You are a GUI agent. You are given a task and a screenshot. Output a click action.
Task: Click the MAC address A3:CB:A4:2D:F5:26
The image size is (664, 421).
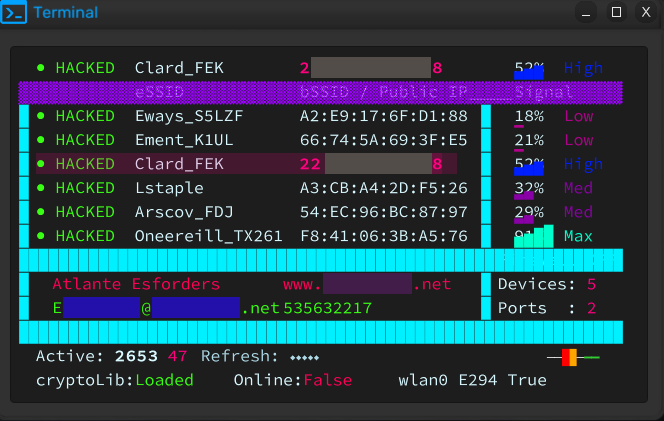point(384,188)
